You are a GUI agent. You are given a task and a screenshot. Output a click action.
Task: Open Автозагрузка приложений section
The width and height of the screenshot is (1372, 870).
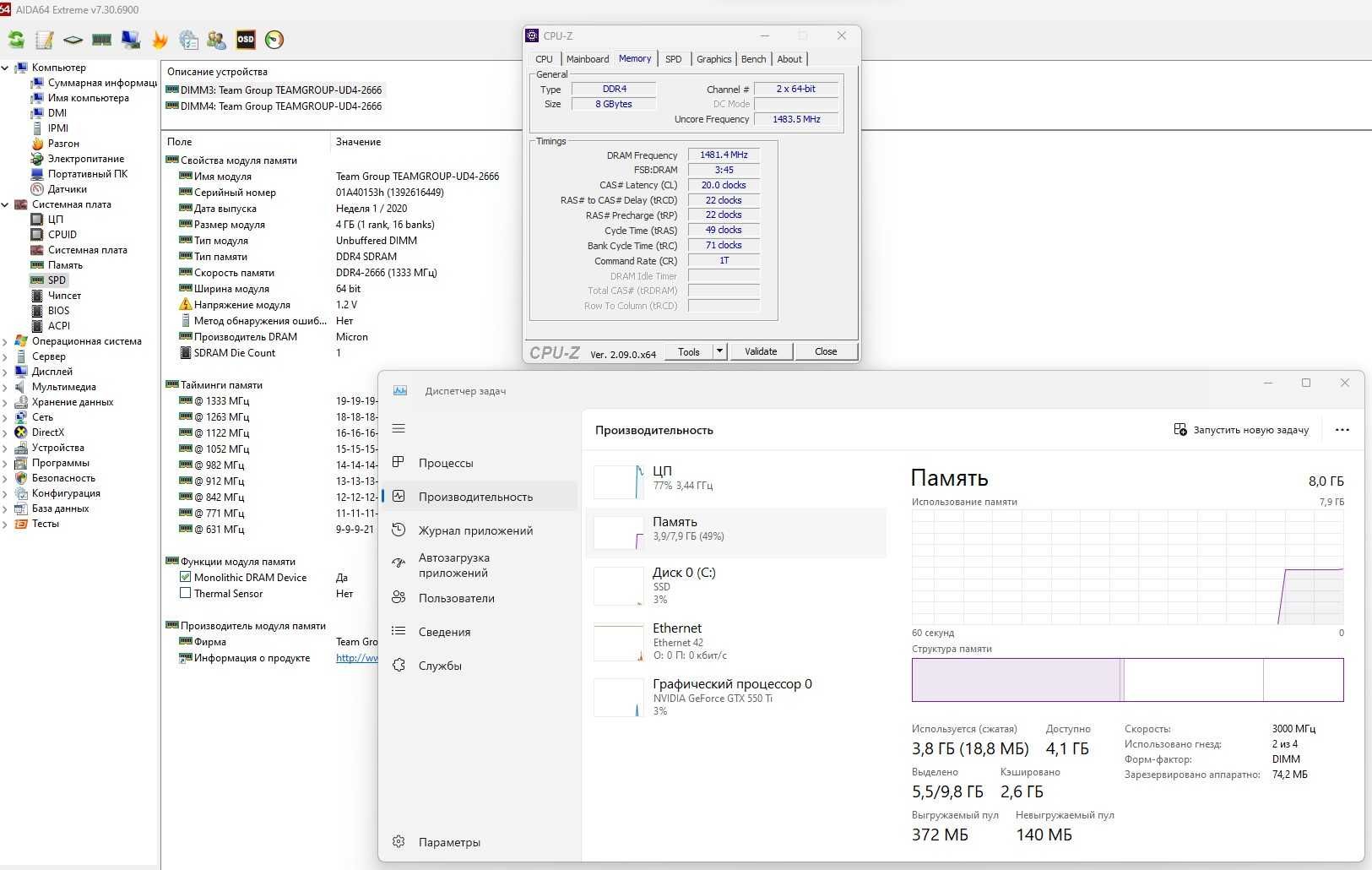(479, 565)
